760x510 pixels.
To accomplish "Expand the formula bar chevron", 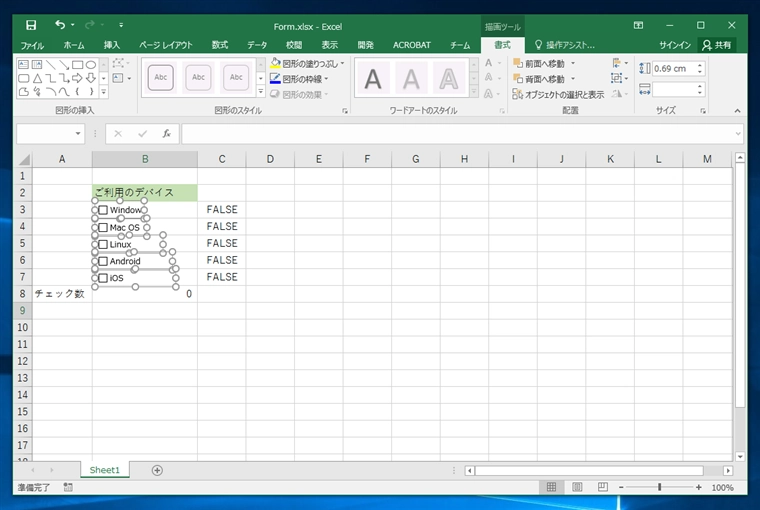I will coord(738,133).
